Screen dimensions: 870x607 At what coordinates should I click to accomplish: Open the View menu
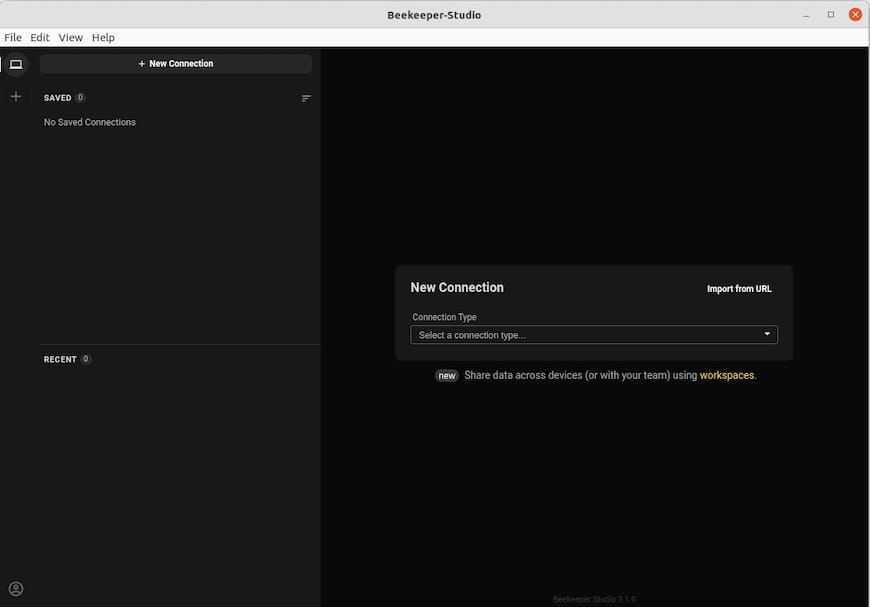[70, 37]
